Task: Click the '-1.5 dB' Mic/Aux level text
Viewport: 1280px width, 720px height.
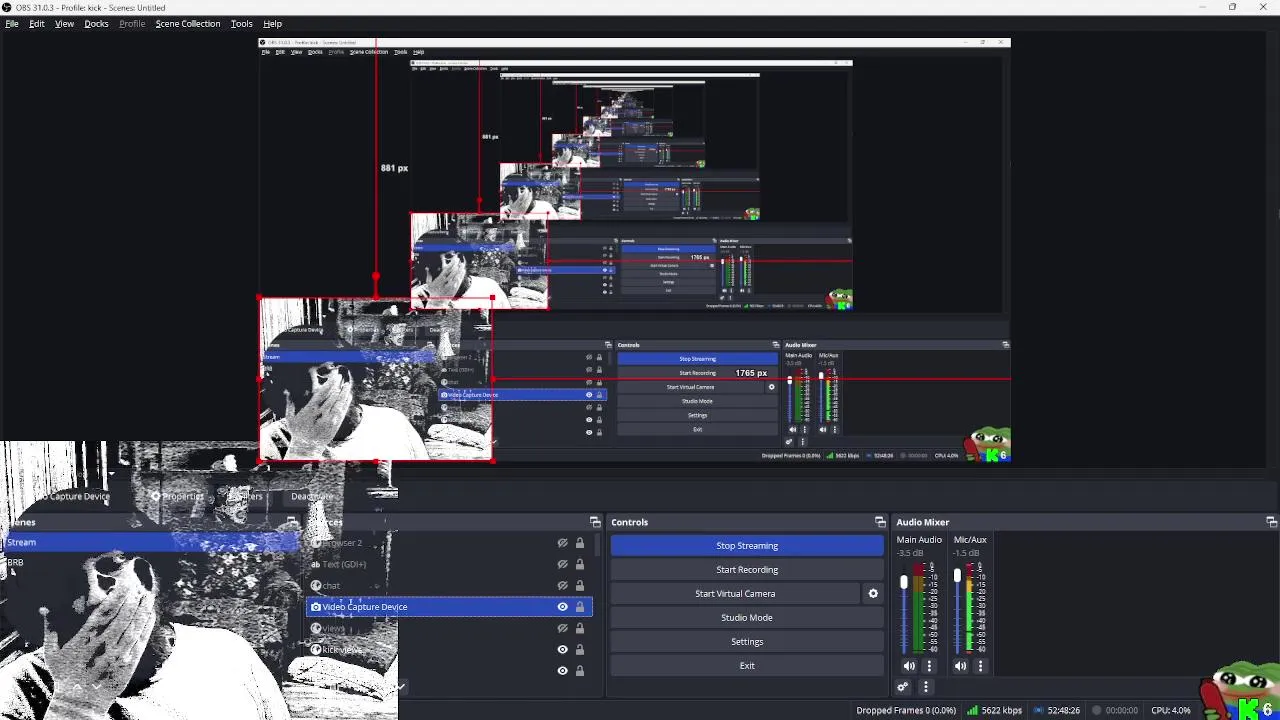Action: point(966,553)
